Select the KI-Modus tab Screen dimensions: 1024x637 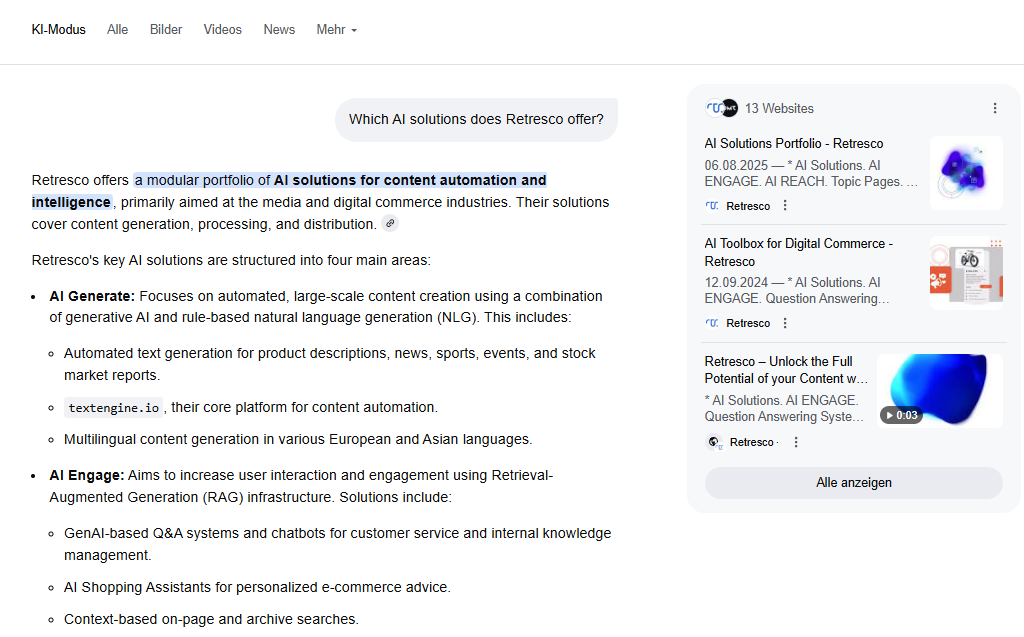tap(60, 30)
